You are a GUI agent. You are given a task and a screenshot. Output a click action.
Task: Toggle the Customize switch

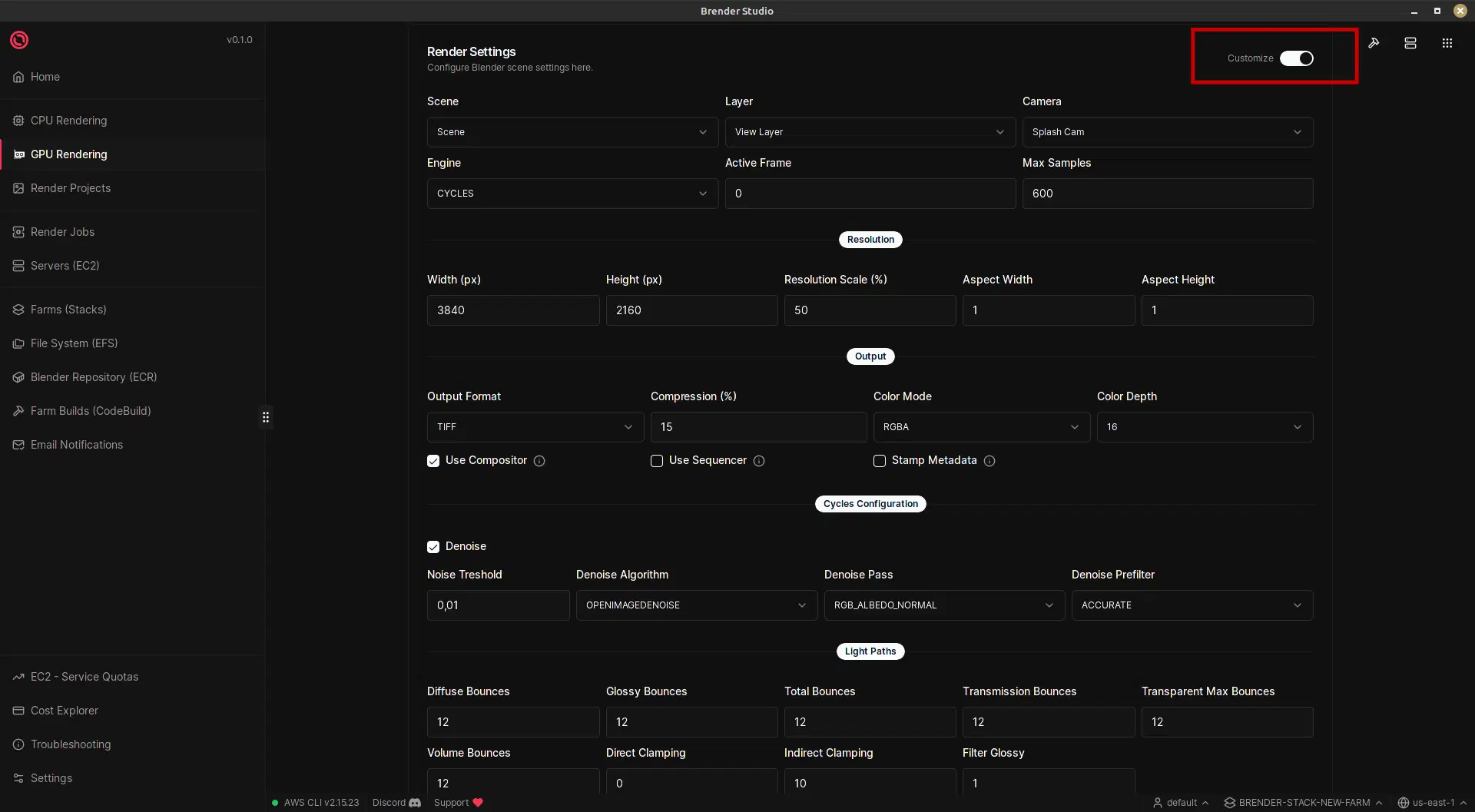[x=1297, y=58]
